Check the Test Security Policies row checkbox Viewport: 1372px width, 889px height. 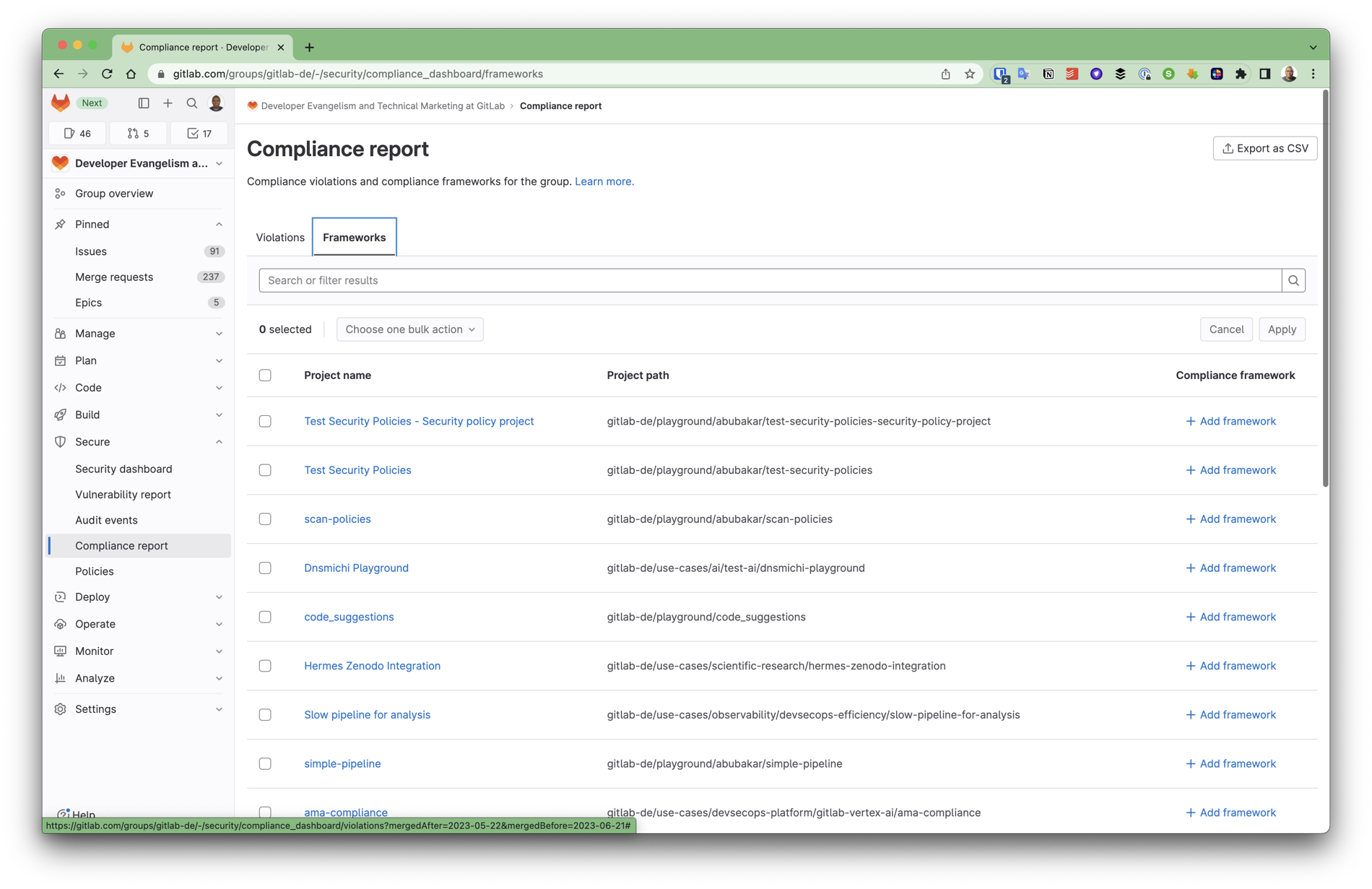[265, 470]
